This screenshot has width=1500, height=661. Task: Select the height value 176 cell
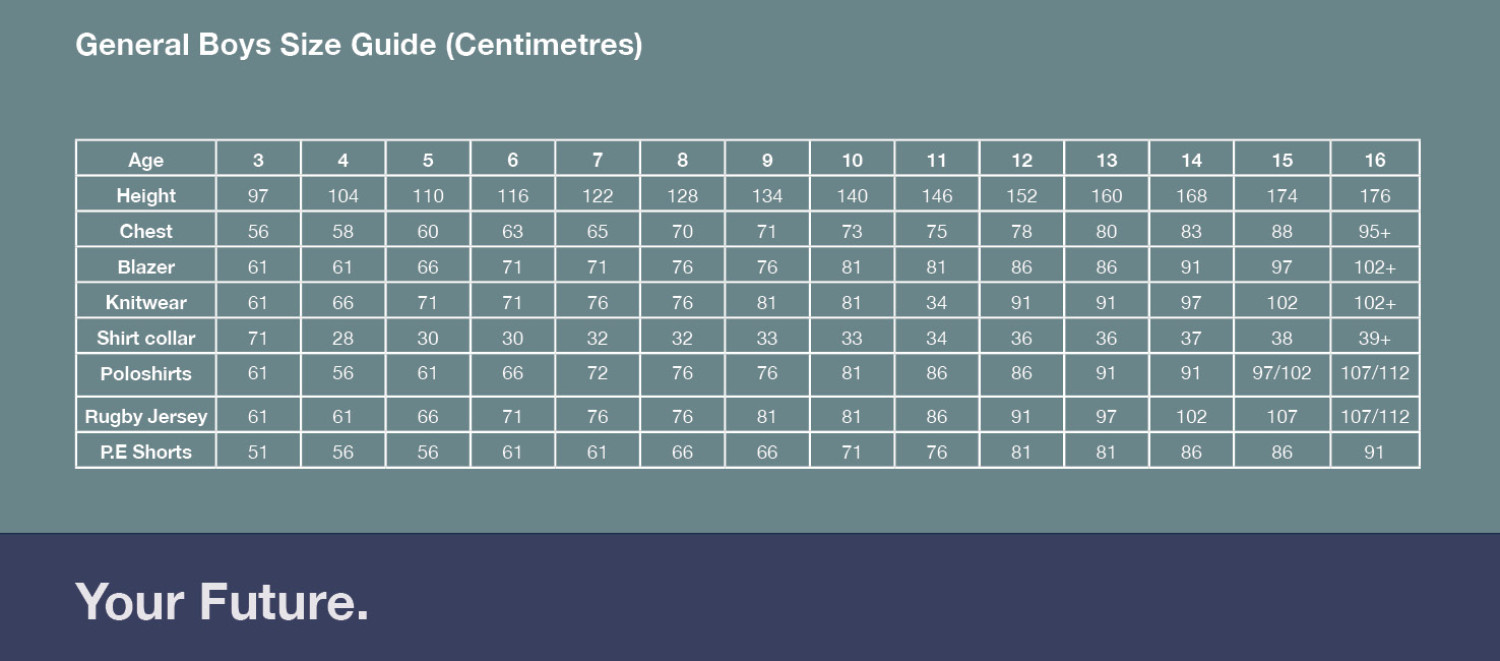tap(1375, 195)
